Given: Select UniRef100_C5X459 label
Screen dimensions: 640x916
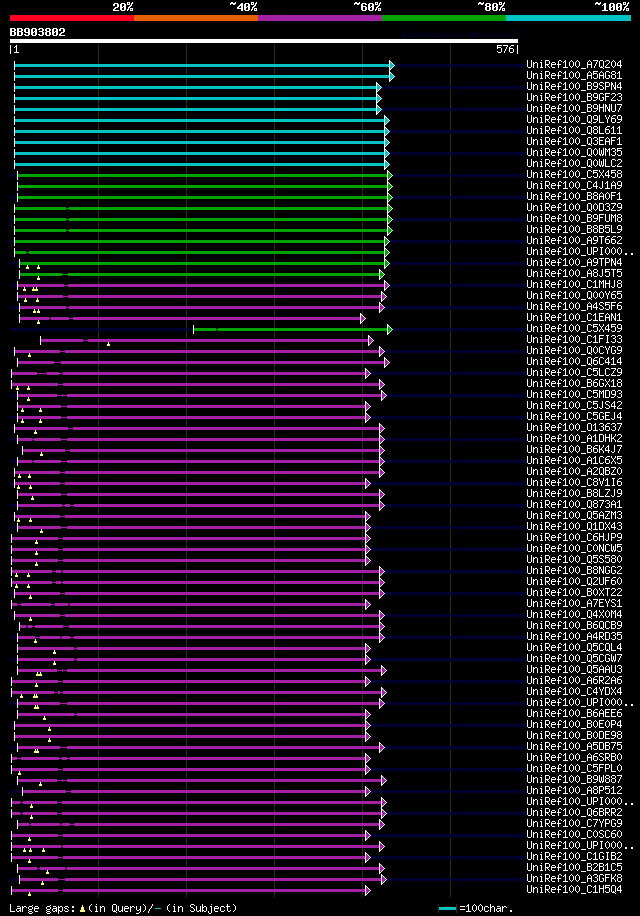Looking at the screenshot, I should click(574, 328).
